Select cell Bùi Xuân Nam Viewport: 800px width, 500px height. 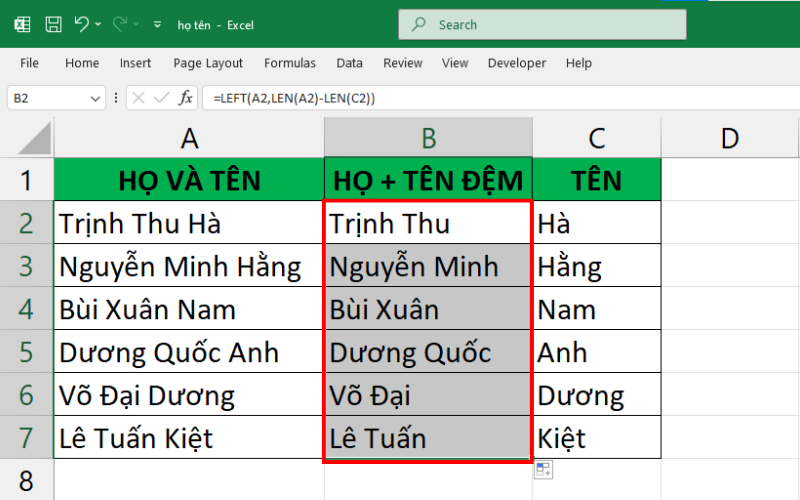tap(189, 308)
